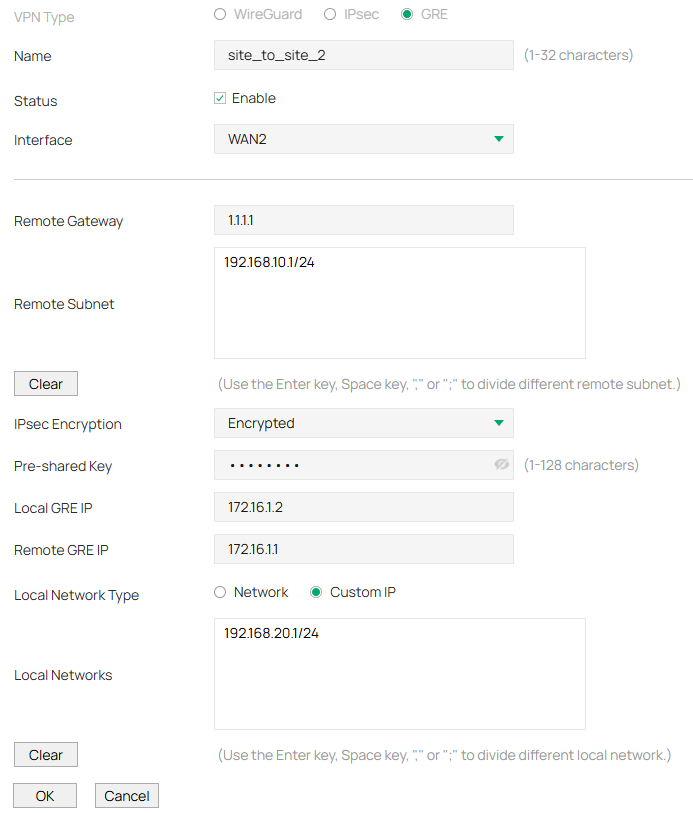
Task: Clear the Local Networks list
Action: [45, 754]
